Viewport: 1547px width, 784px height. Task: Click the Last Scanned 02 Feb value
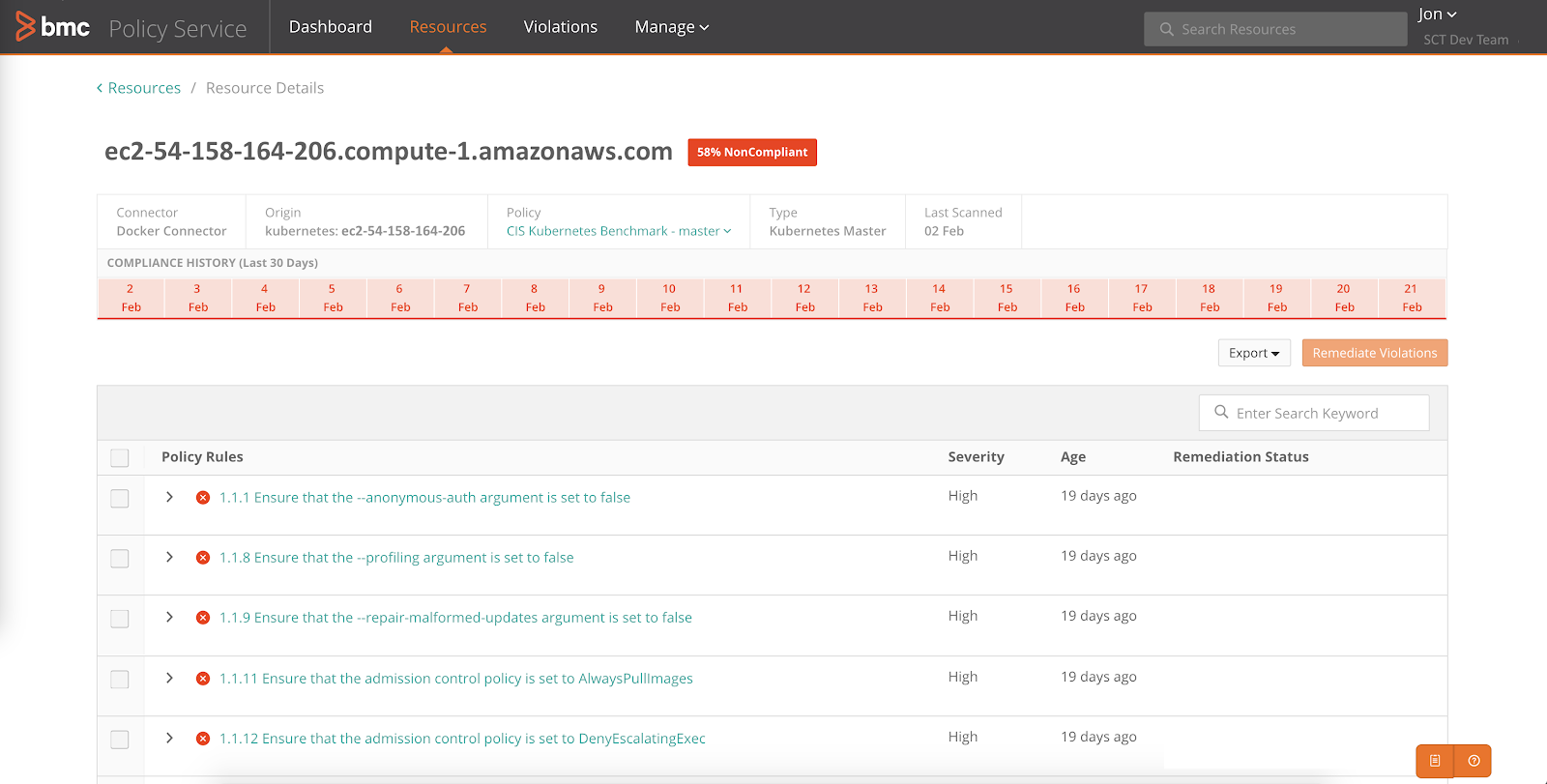(x=944, y=231)
